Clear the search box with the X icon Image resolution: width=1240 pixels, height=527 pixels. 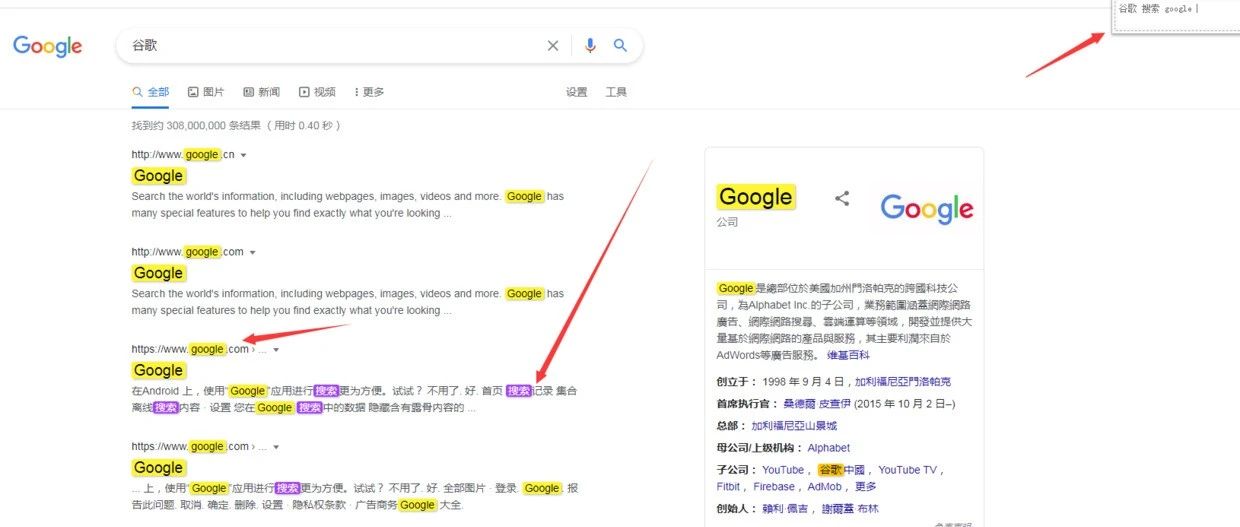pyautogui.click(x=553, y=45)
